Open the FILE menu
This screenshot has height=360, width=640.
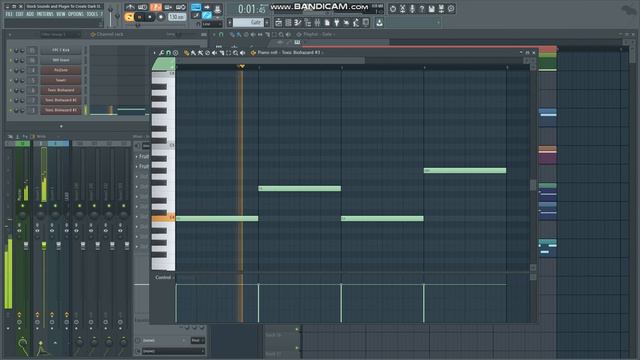(x=9, y=14)
